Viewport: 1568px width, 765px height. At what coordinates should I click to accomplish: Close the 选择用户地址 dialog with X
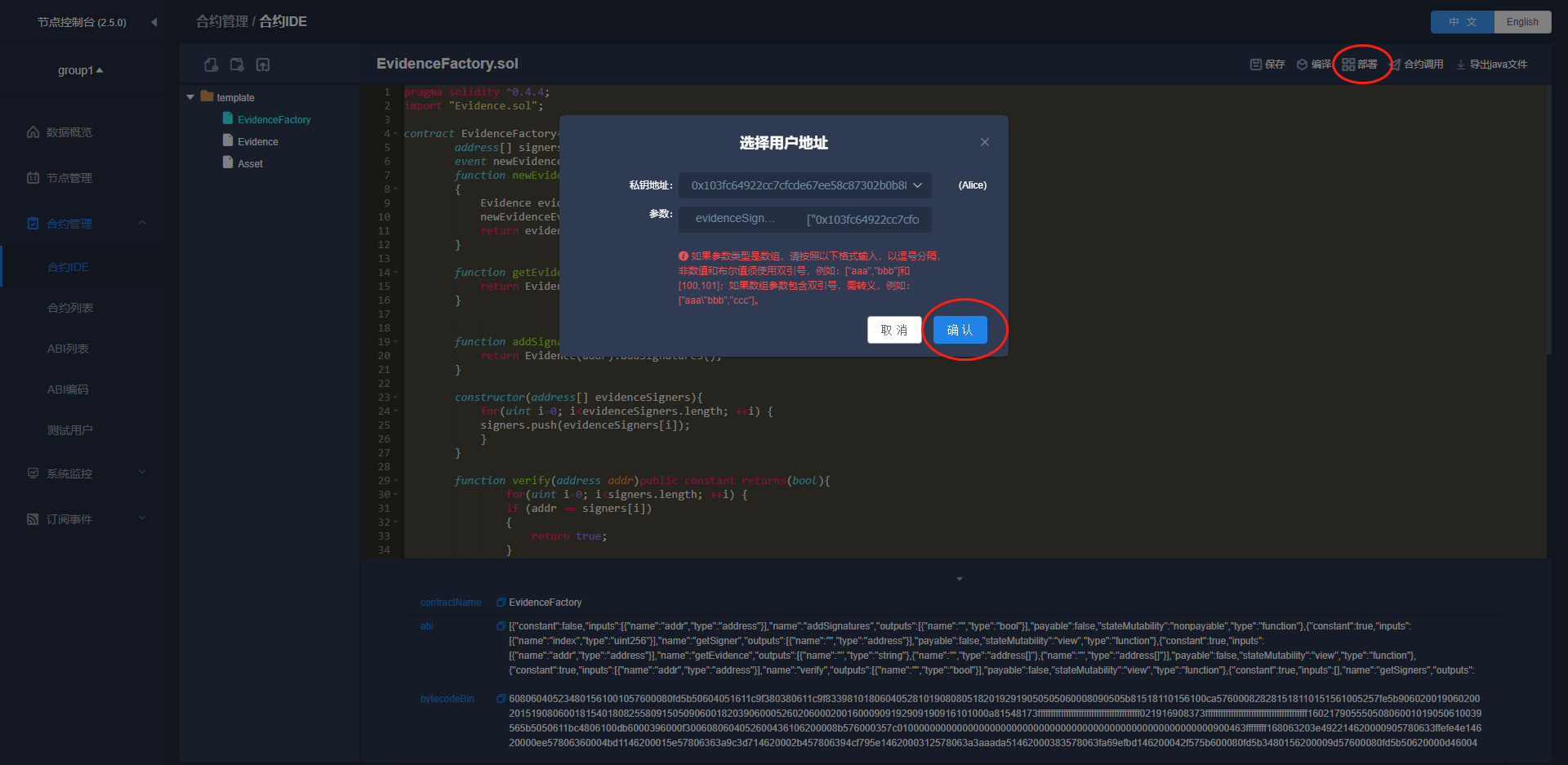(985, 142)
